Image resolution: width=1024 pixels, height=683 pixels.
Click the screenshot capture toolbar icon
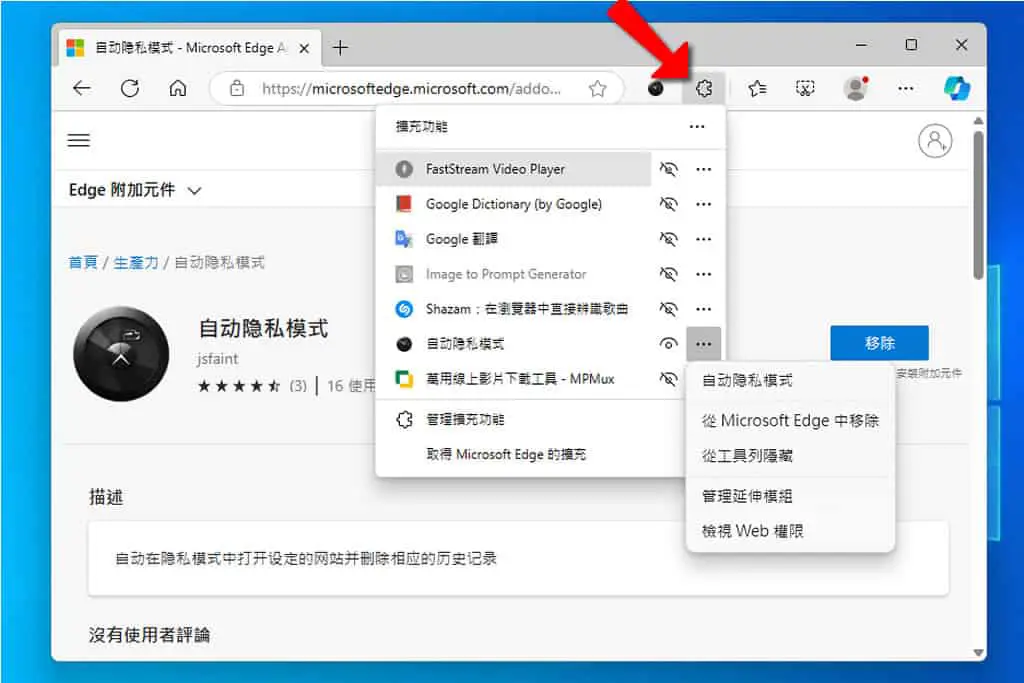pos(805,88)
